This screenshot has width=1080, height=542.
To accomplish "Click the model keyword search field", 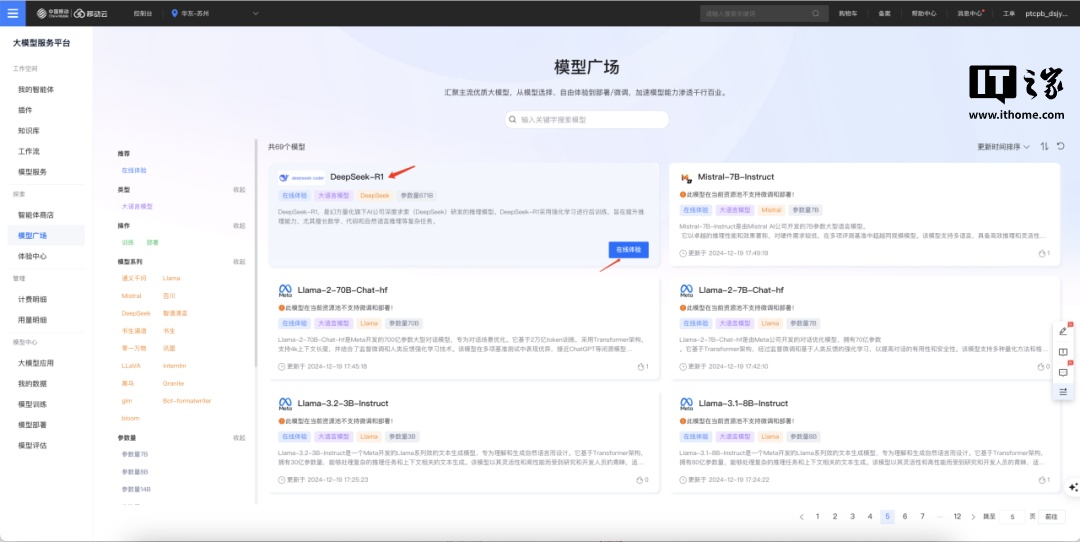I will (x=587, y=119).
